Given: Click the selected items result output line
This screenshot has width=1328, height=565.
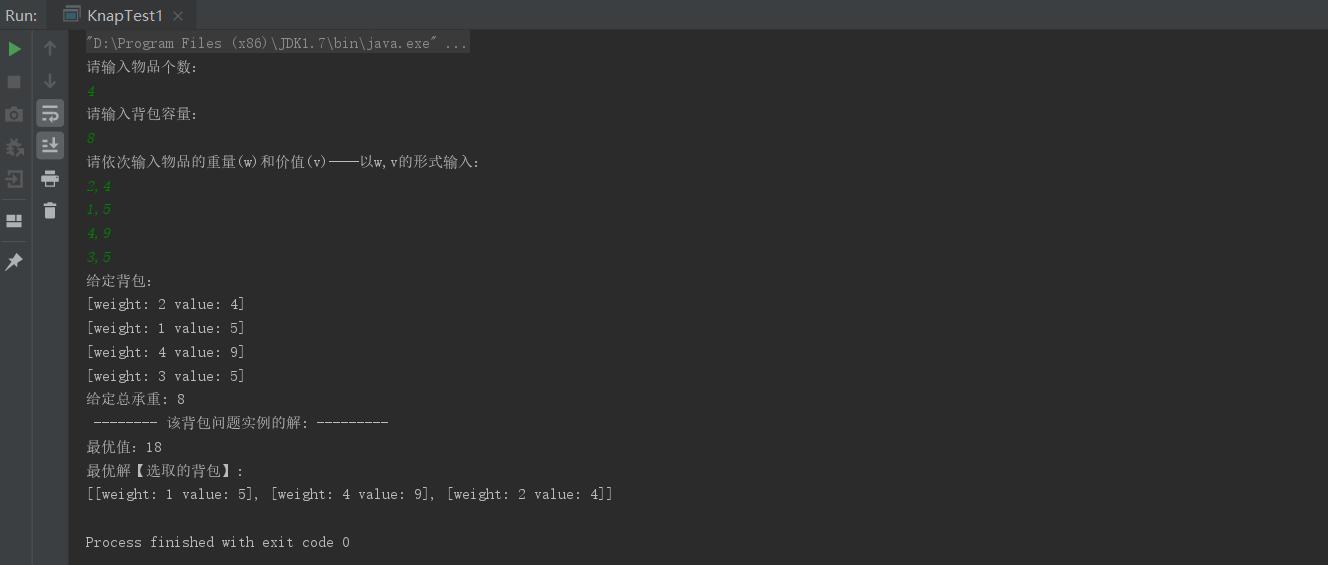Looking at the screenshot, I should point(350,494).
